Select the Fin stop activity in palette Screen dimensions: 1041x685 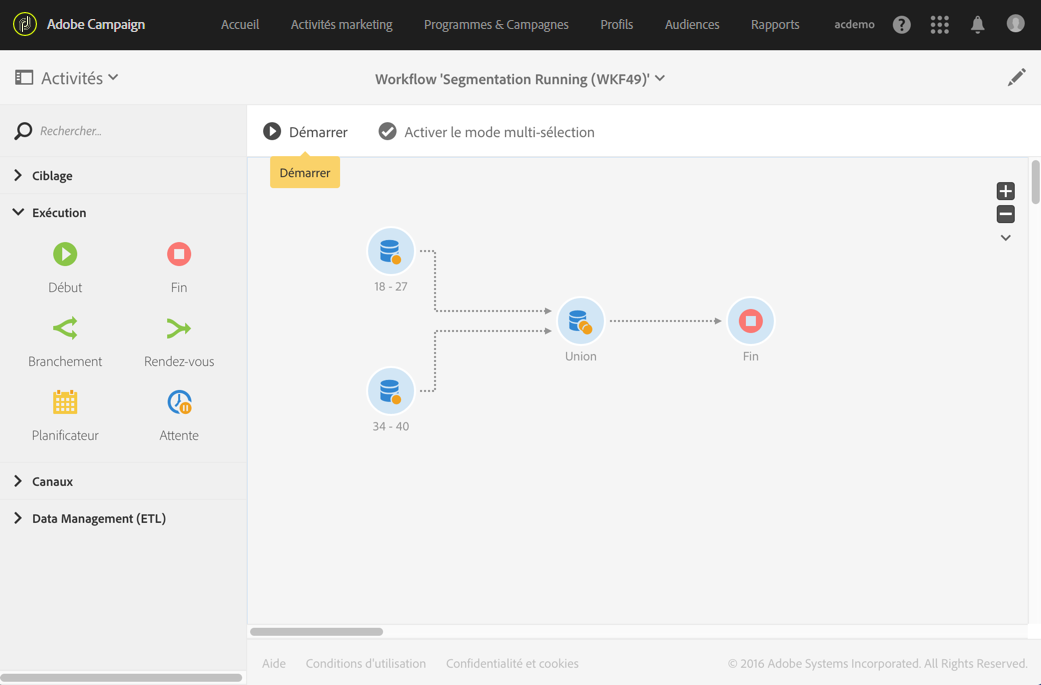coord(179,255)
